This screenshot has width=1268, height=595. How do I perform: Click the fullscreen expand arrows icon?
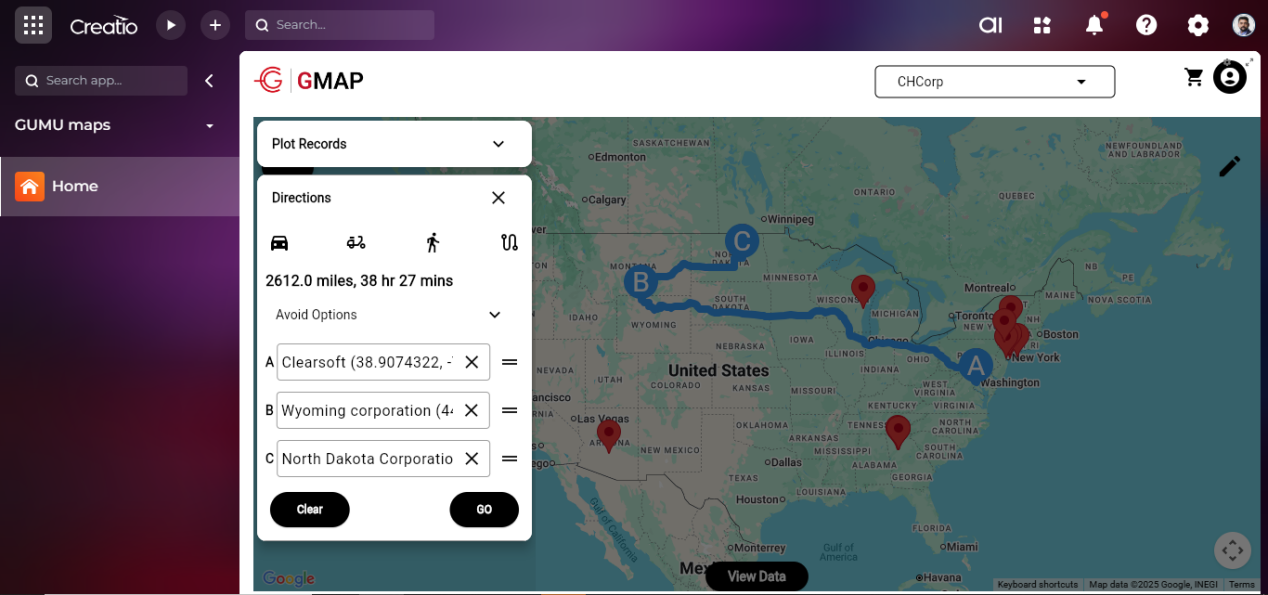[1250, 62]
